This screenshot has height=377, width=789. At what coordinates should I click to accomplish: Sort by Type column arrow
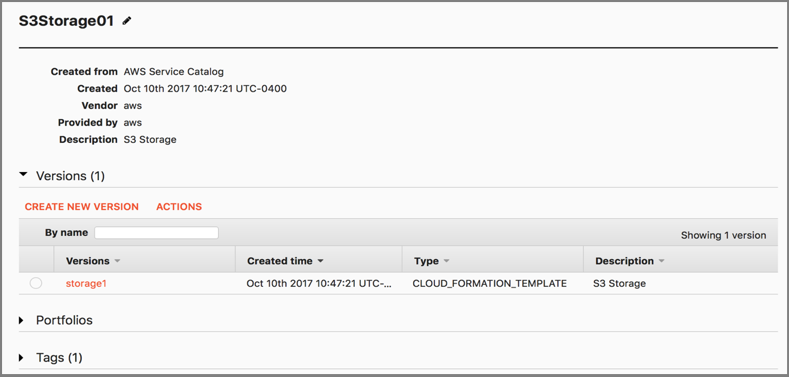click(x=446, y=262)
